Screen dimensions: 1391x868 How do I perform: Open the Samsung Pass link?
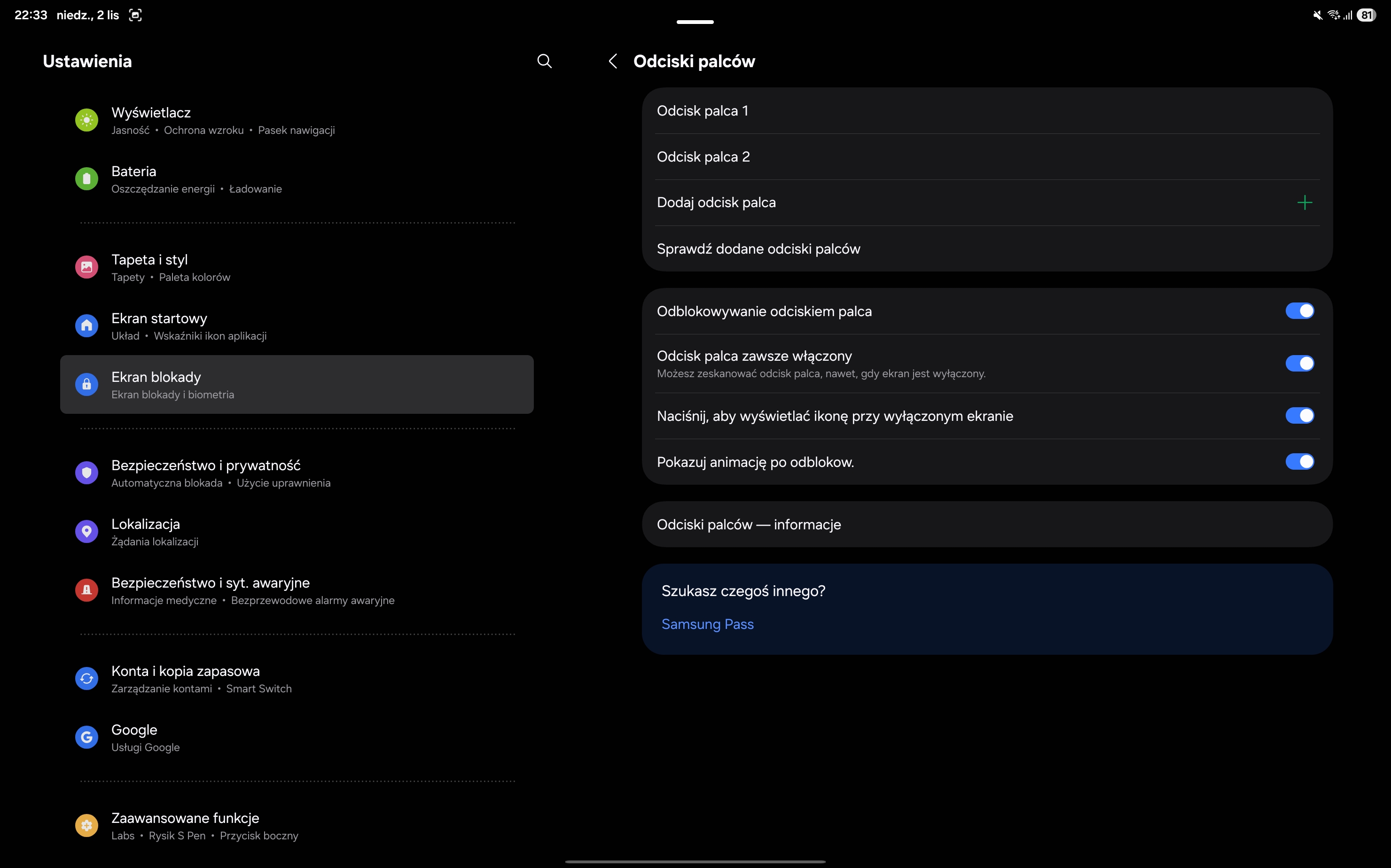pos(707,624)
